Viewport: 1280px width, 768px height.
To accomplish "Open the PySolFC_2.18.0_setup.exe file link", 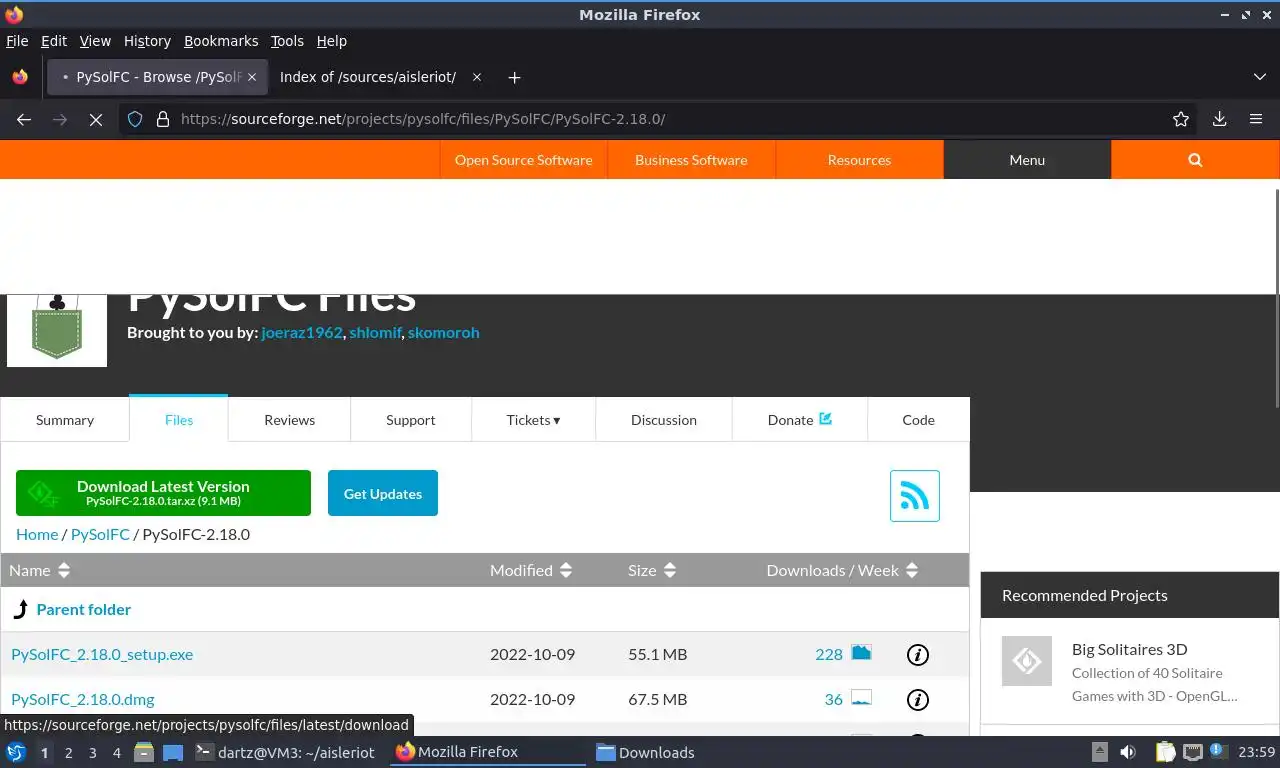I will click(x=102, y=654).
